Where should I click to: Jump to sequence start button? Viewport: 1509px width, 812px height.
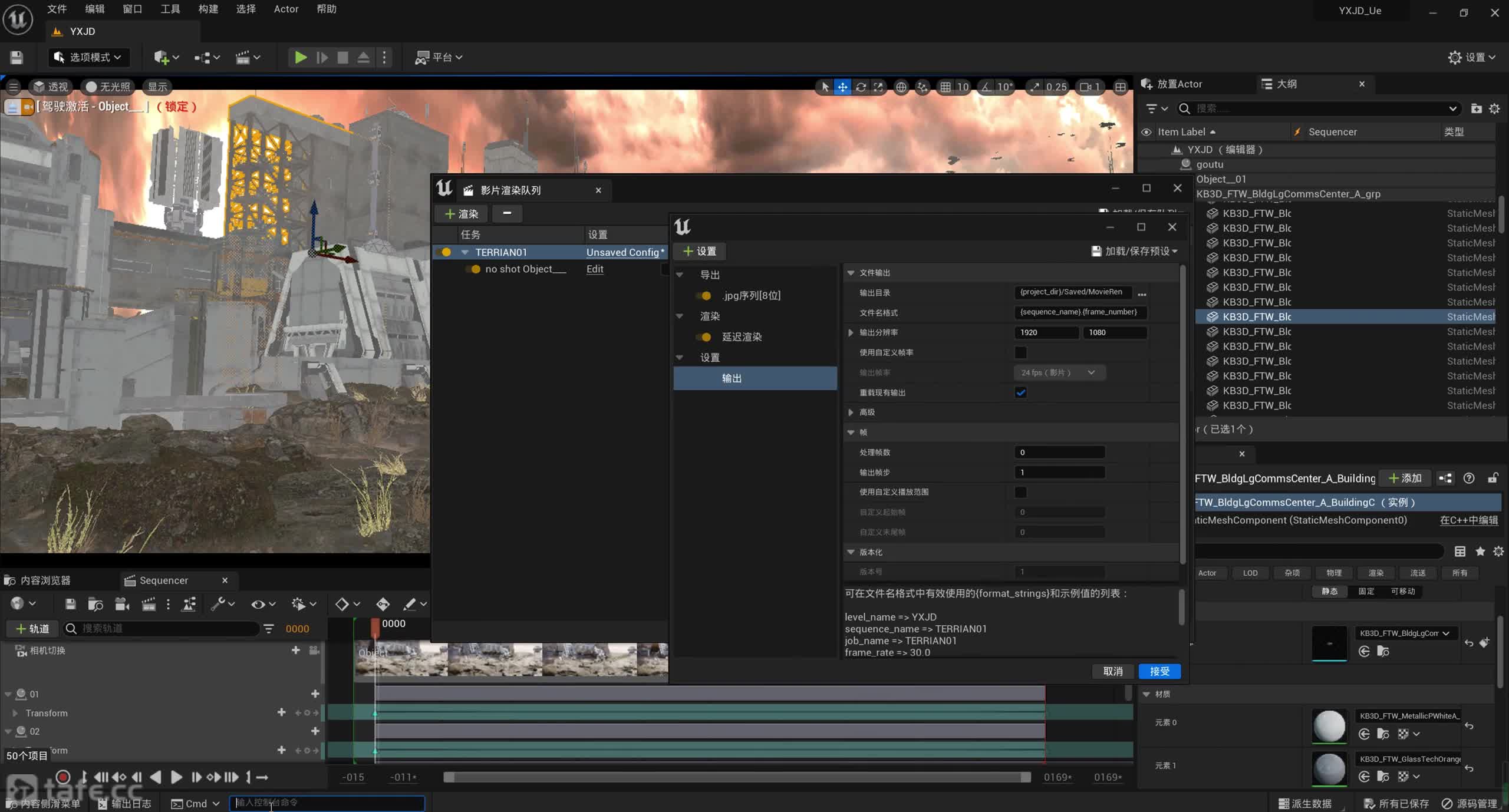click(x=101, y=777)
